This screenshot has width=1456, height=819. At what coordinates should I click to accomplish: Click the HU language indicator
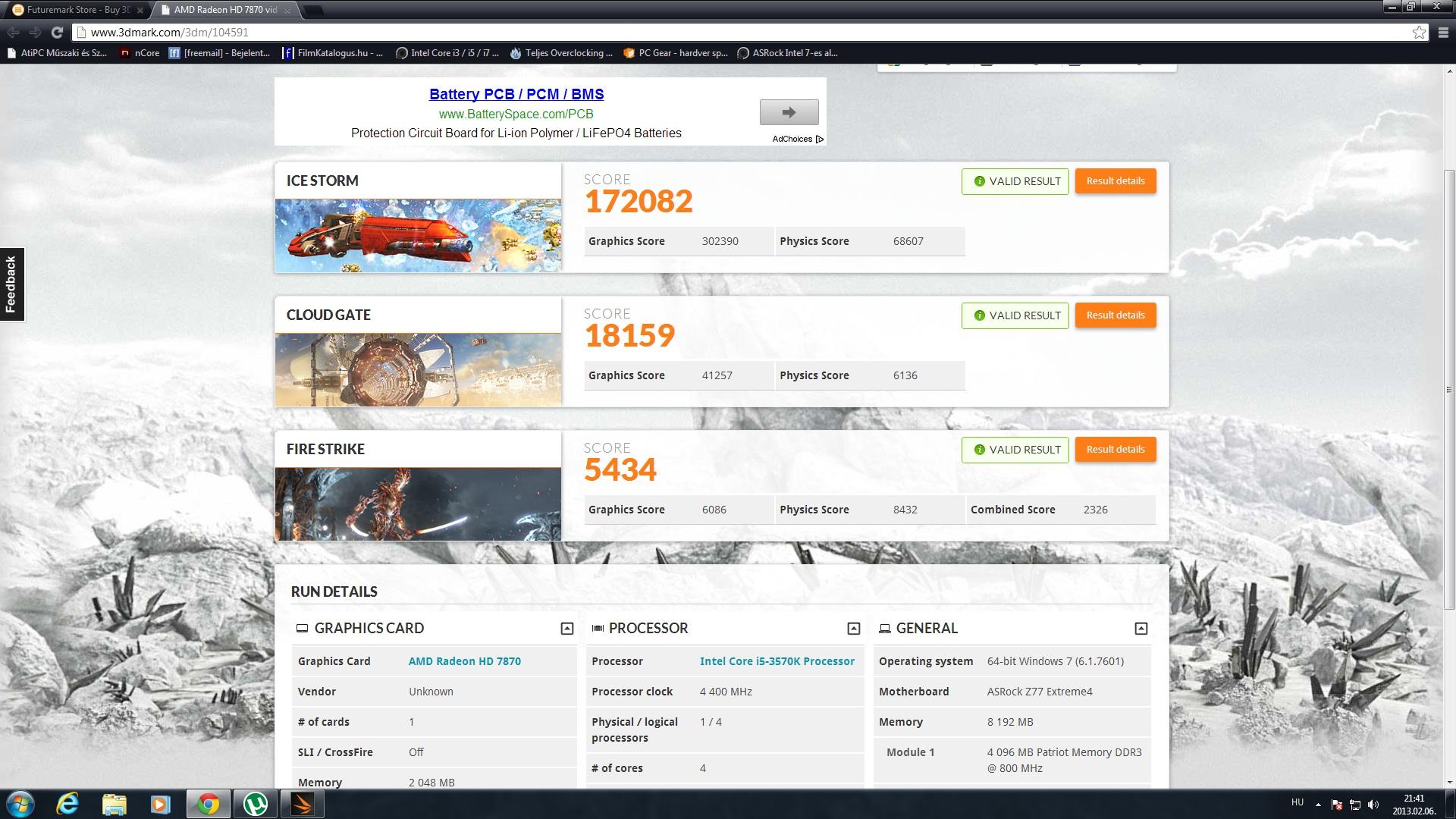coord(1298,802)
